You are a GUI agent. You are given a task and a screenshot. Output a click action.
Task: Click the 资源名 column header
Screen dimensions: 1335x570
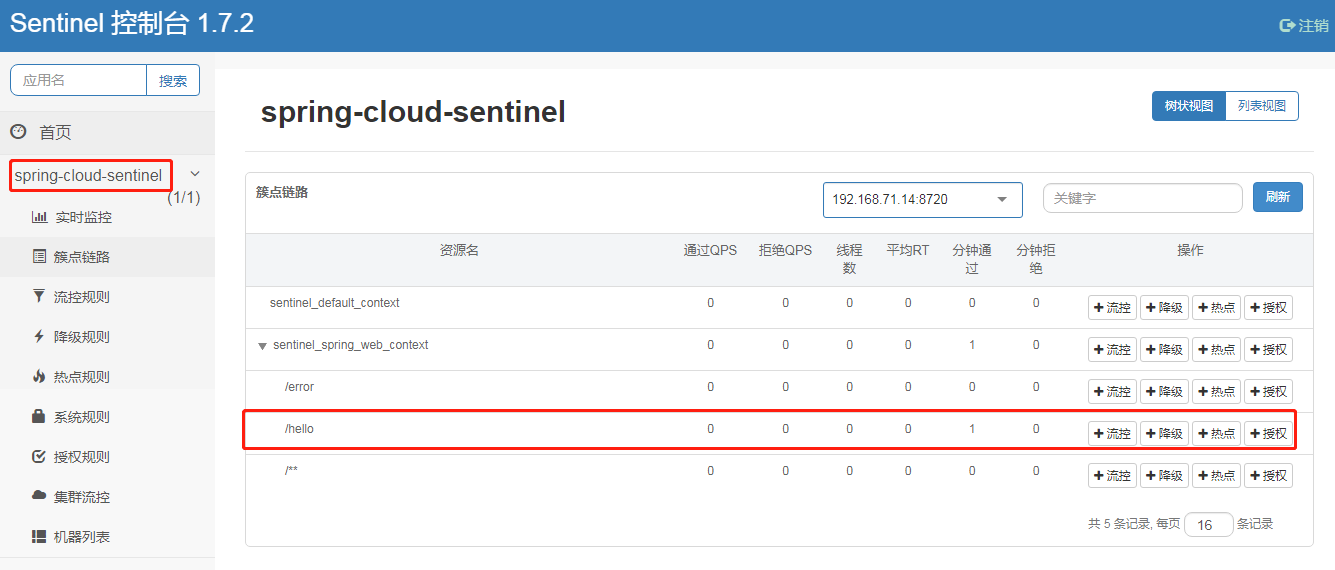pyautogui.click(x=459, y=250)
